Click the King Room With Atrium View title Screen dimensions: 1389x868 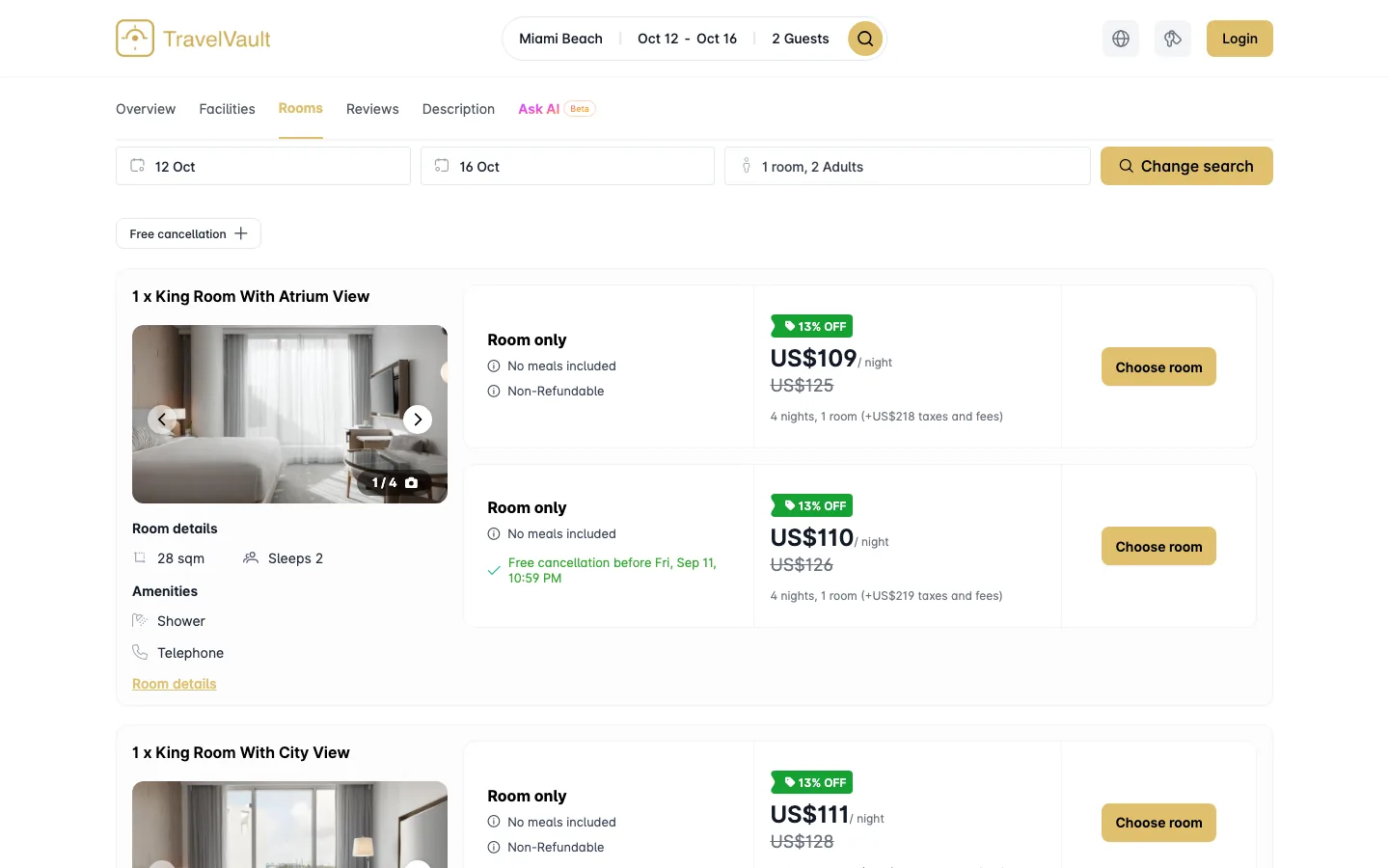(251, 296)
